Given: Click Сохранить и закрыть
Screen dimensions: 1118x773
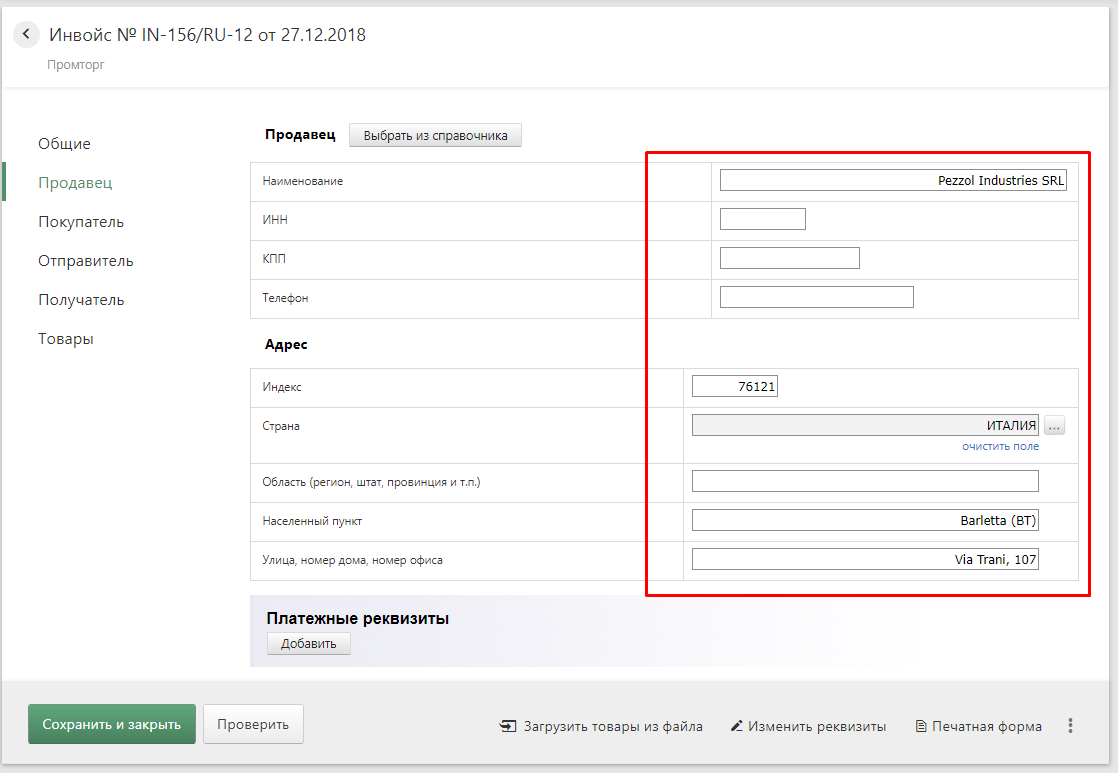Looking at the screenshot, I should [x=112, y=724].
